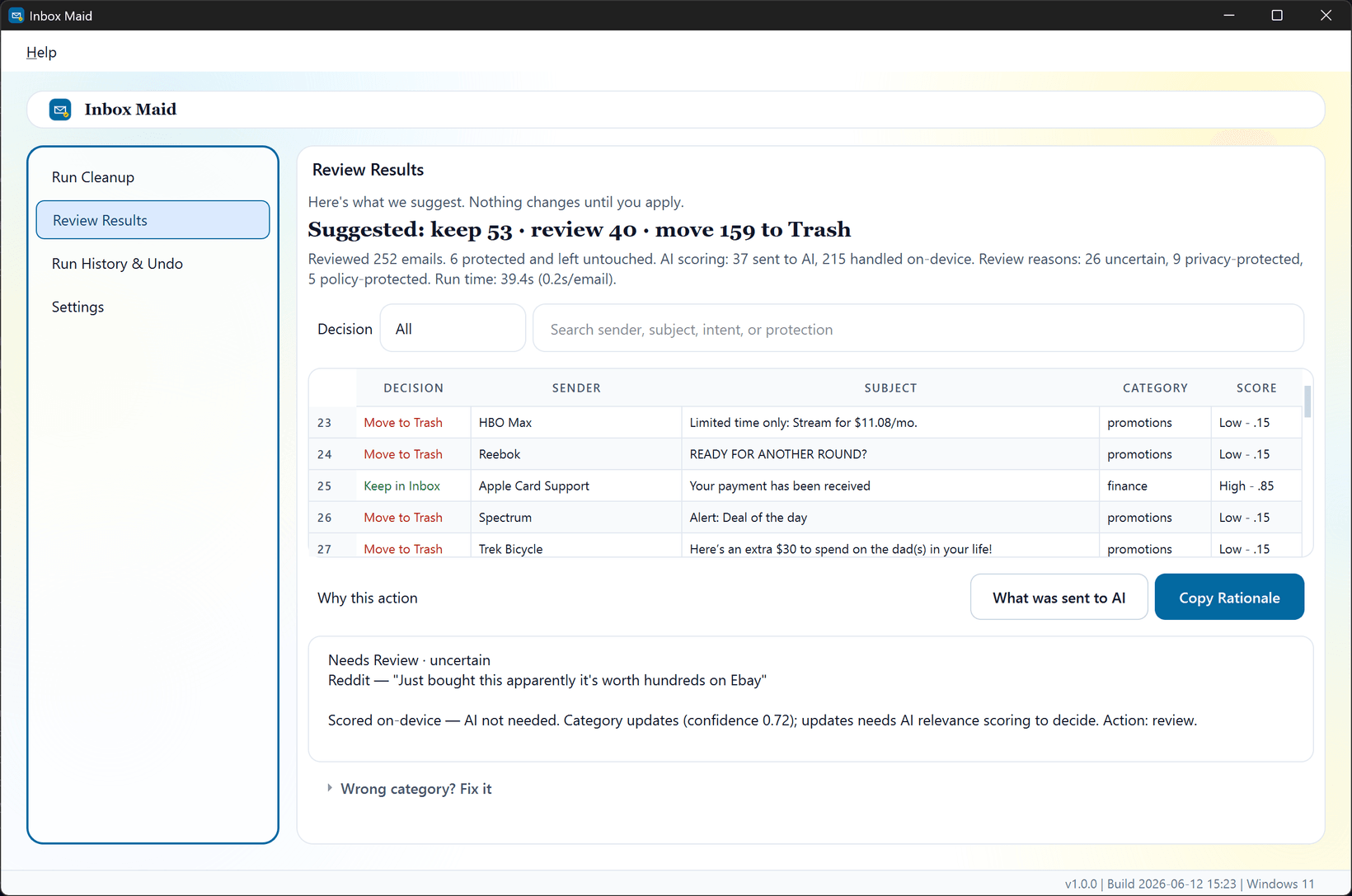Screen dimensions: 1352x896
Task: Click the 'Suggested: keep 53' summary heading
Action: (x=579, y=230)
